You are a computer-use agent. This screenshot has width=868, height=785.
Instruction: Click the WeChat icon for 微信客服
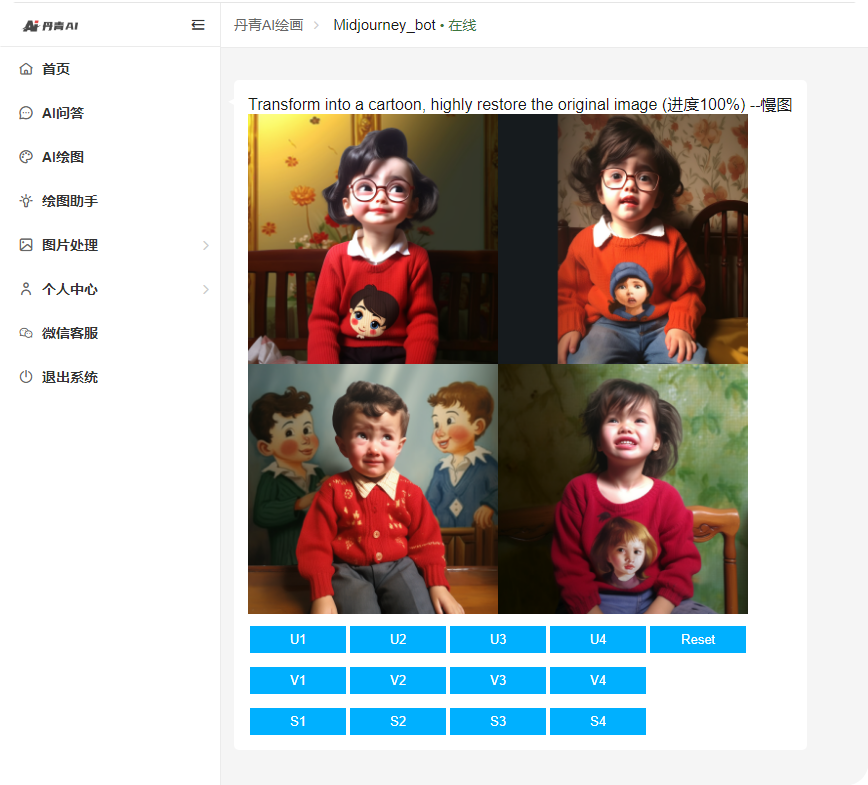[26, 333]
